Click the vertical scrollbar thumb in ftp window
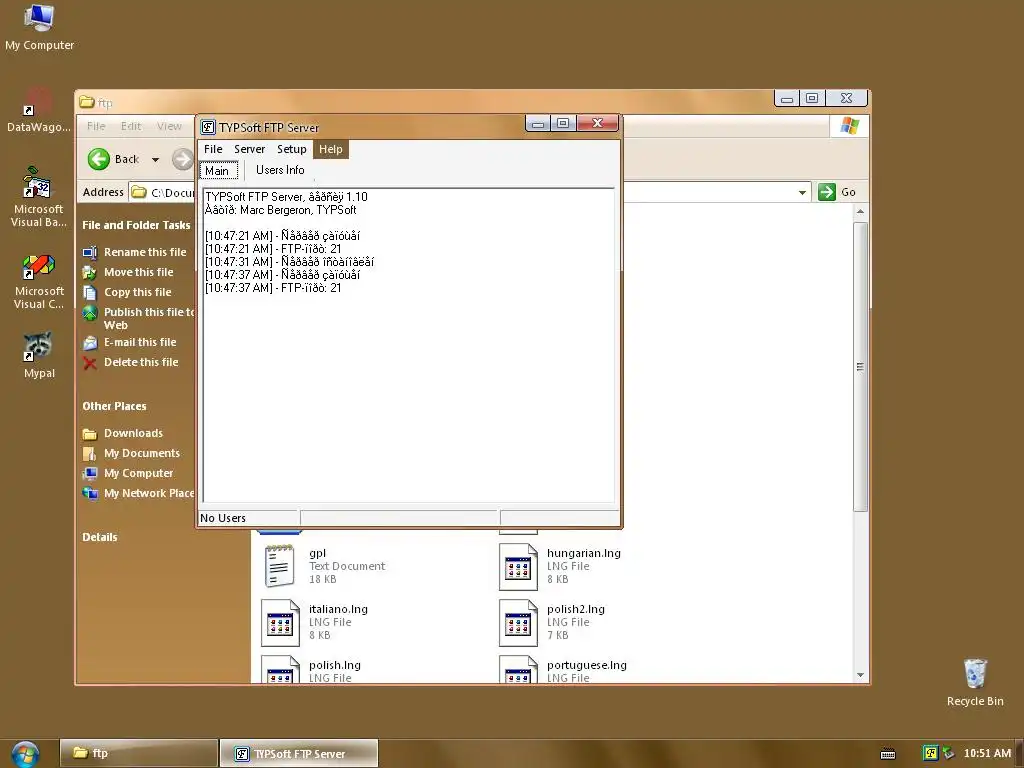Image resolution: width=1024 pixels, height=768 pixels. coord(860,367)
